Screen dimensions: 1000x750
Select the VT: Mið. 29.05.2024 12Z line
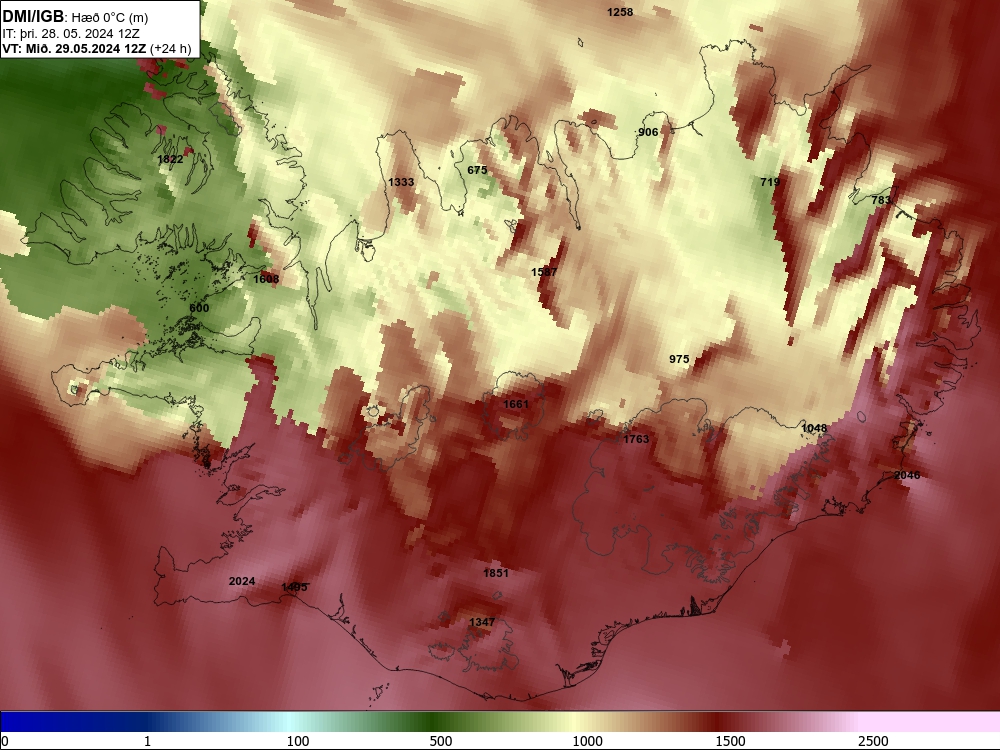pyautogui.click(x=96, y=48)
